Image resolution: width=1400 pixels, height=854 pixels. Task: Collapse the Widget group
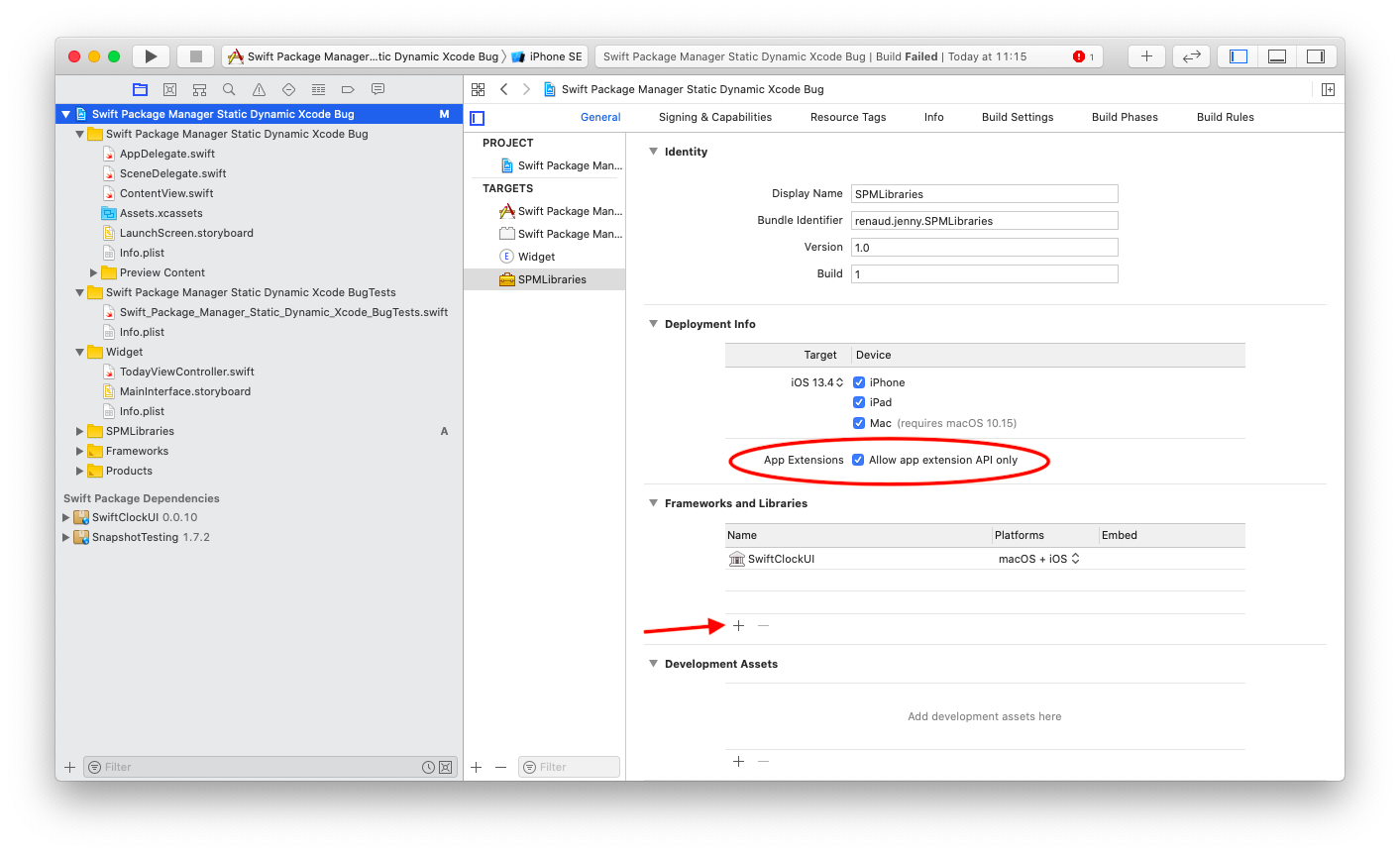(80, 352)
